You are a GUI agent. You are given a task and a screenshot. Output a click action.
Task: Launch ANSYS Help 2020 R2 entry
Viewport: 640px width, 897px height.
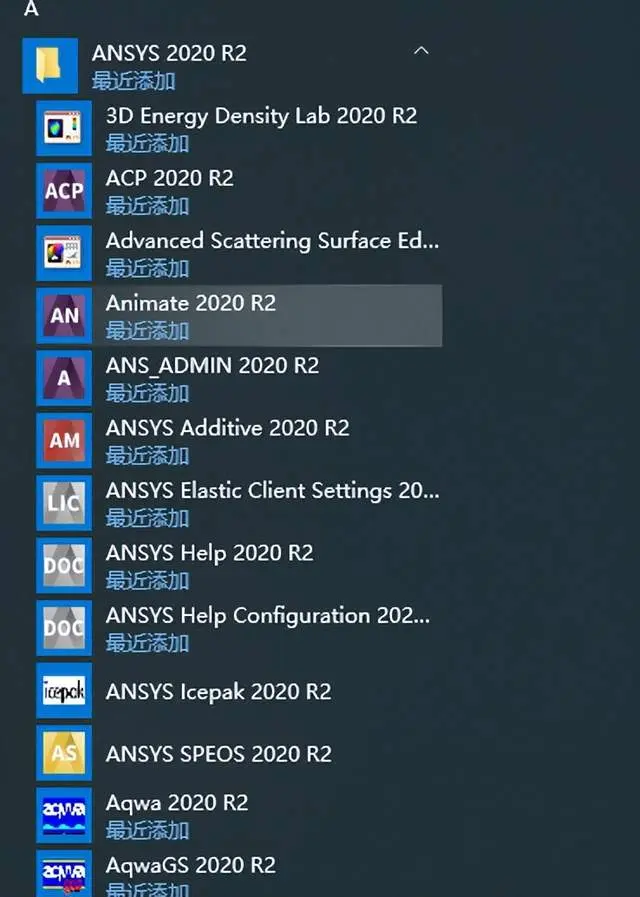click(x=210, y=553)
